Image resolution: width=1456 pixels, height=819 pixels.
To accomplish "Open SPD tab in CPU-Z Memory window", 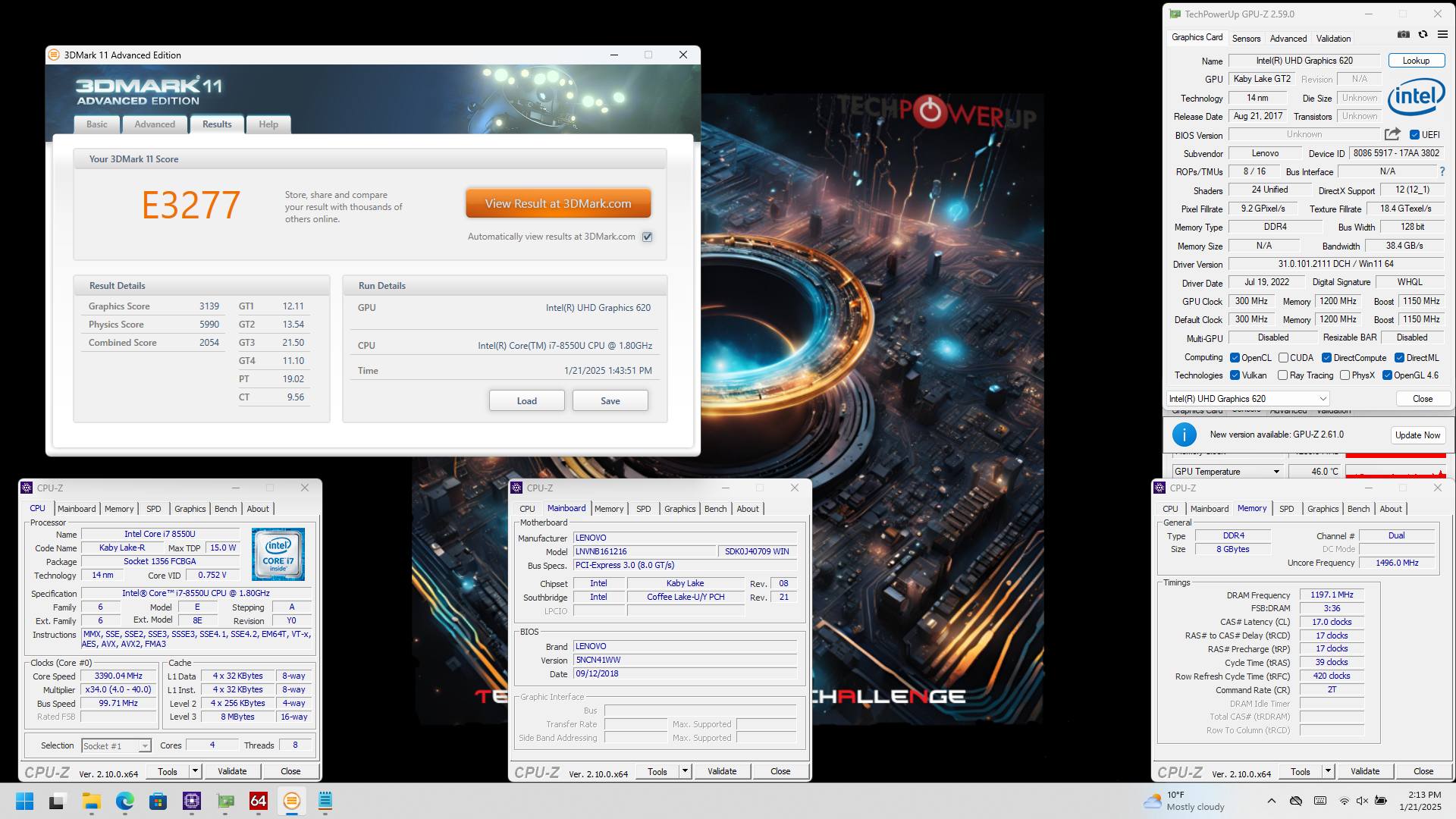I will tap(1286, 509).
